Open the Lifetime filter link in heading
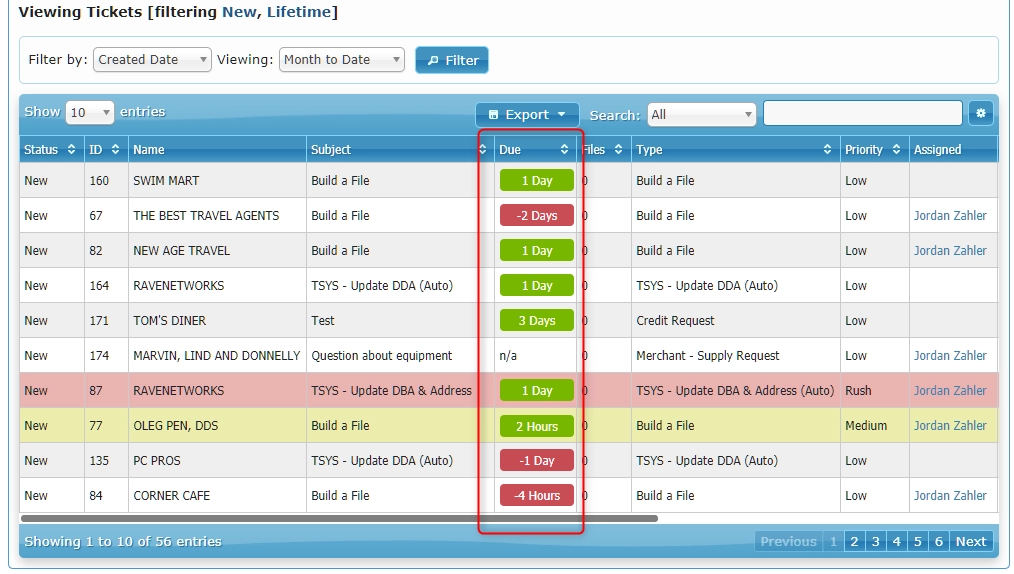Image resolution: width=1014 pixels, height=574 pixels. (x=299, y=13)
